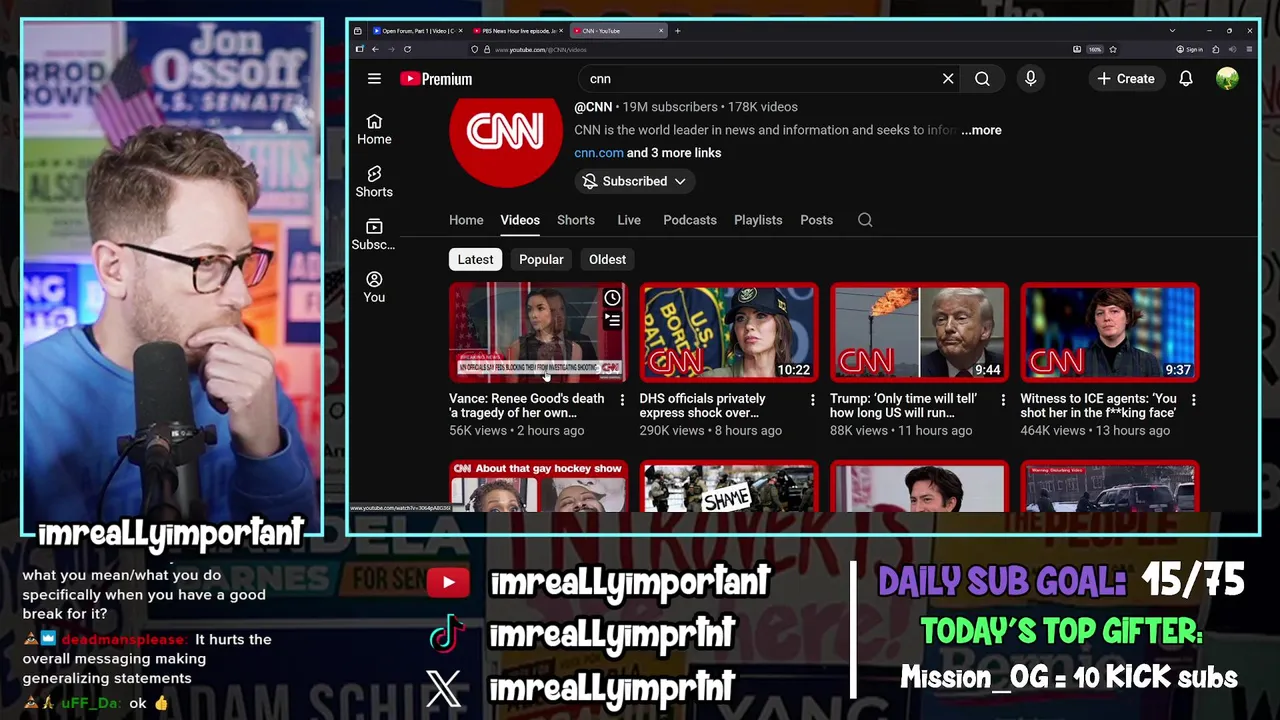The height and width of the screenshot is (720, 1280).
Task: Open the Trump 'Only time will tell' thumbnail
Action: tap(919, 332)
